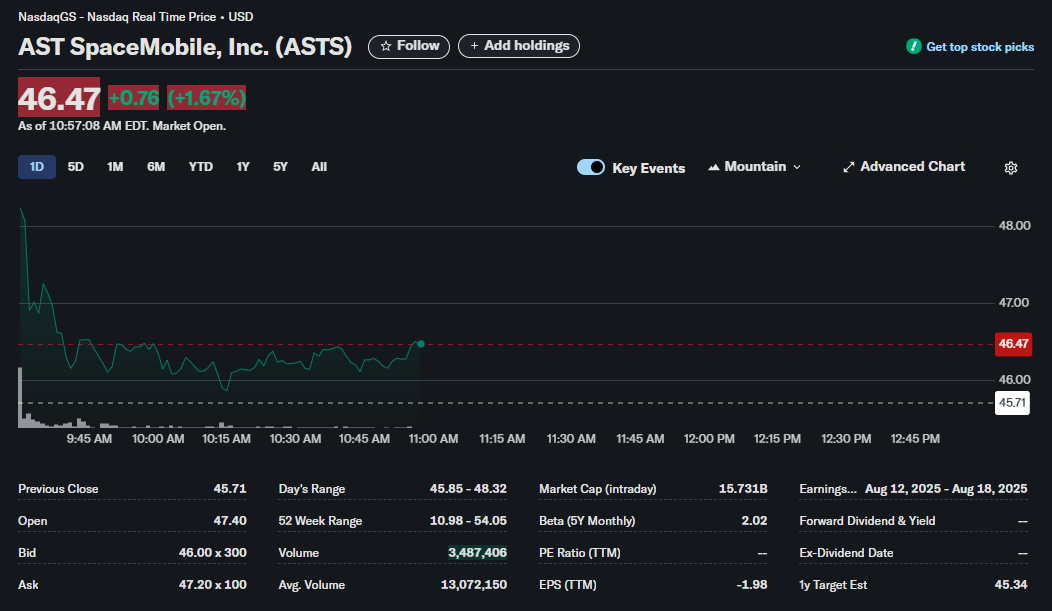
Task: Click the star icon in Follow button
Action: (x=386, y=46)
